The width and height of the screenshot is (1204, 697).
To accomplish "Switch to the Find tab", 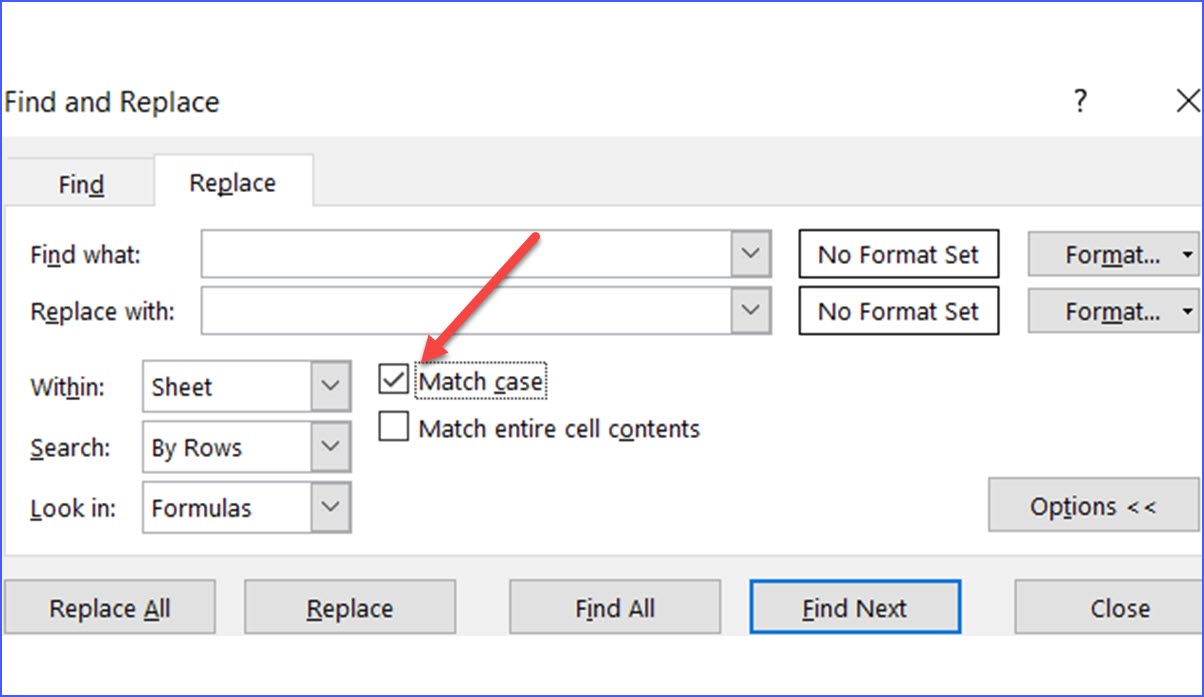I will [80, 183].
